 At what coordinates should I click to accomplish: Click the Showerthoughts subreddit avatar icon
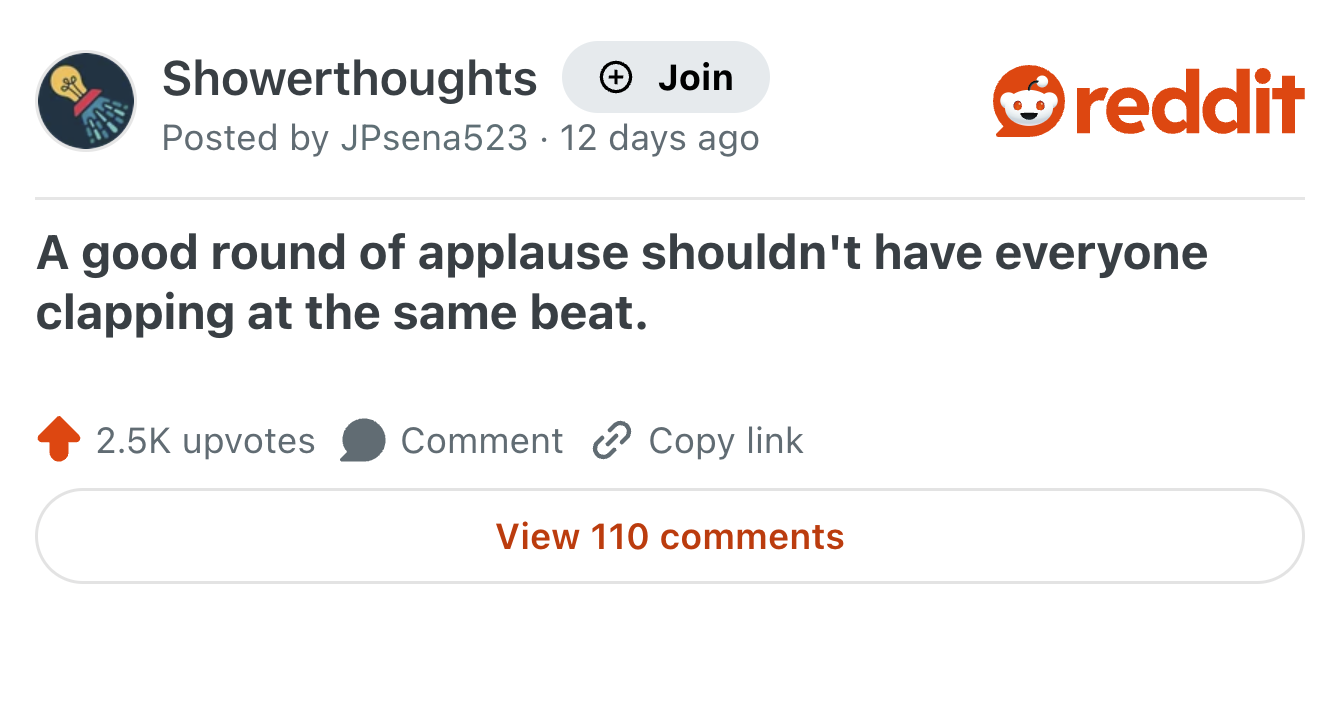coord(86,100)
